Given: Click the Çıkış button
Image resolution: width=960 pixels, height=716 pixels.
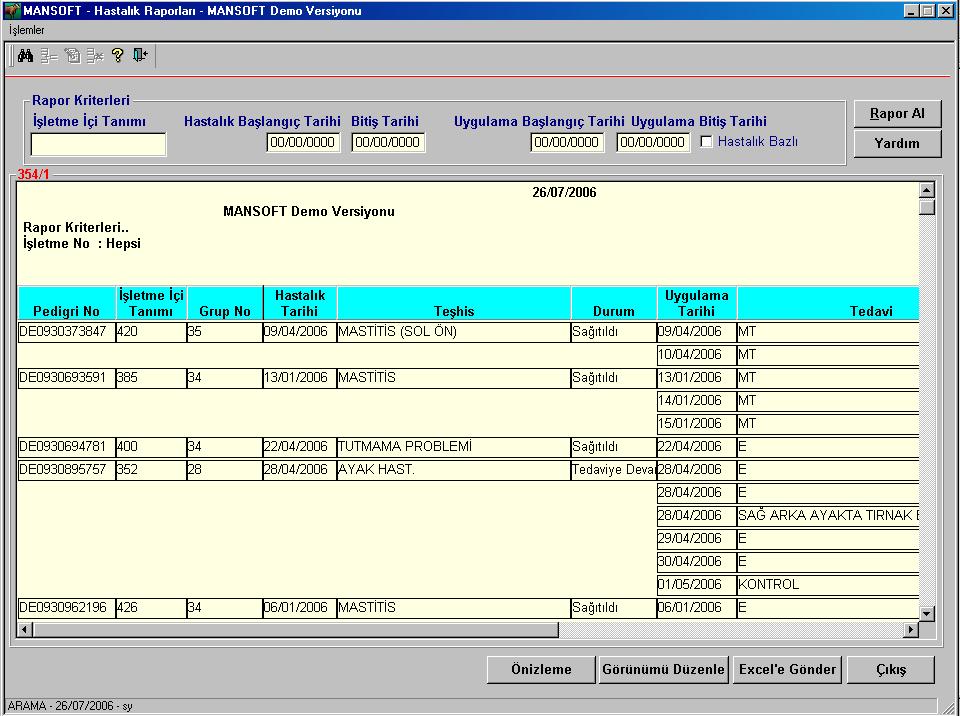Looking at the screenshot, I should (891, 669).
